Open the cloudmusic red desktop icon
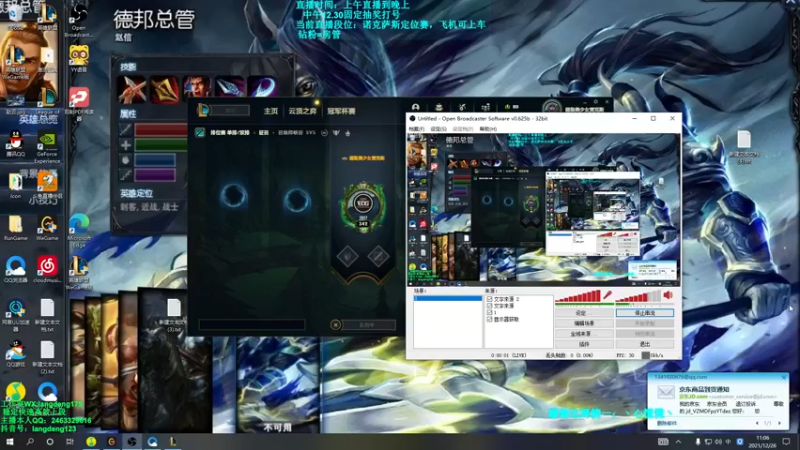Viewport: 800px width, 450px height. [47, 269]
